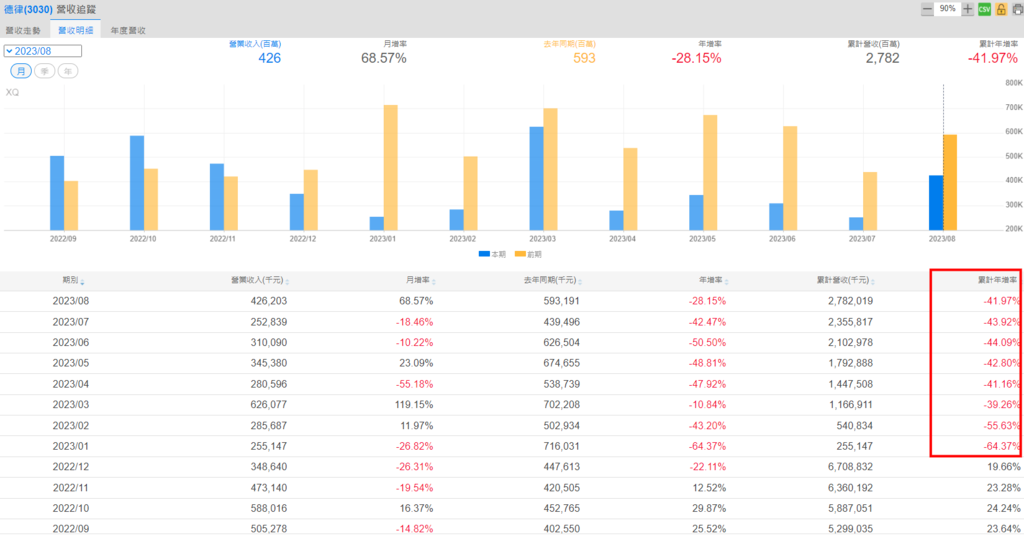1024x536 pixels.
Task: Click cumulative revenue 2,782,019
Action: pos(850,301)
